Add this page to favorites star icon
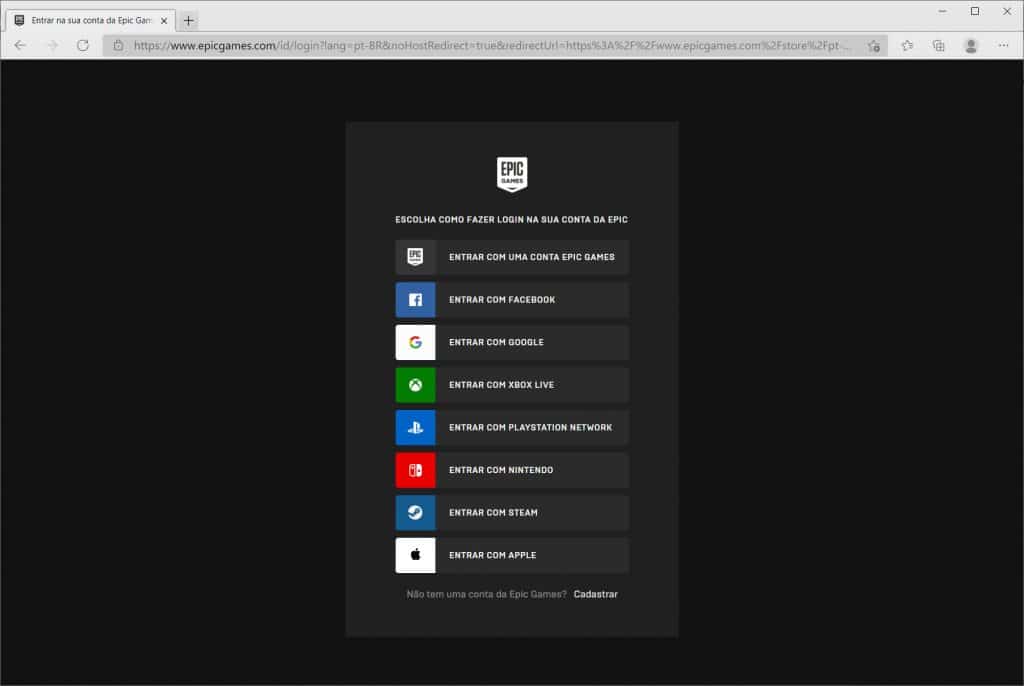The width and height of the screenshot is (1024, 686). click(x=874, y=46)
